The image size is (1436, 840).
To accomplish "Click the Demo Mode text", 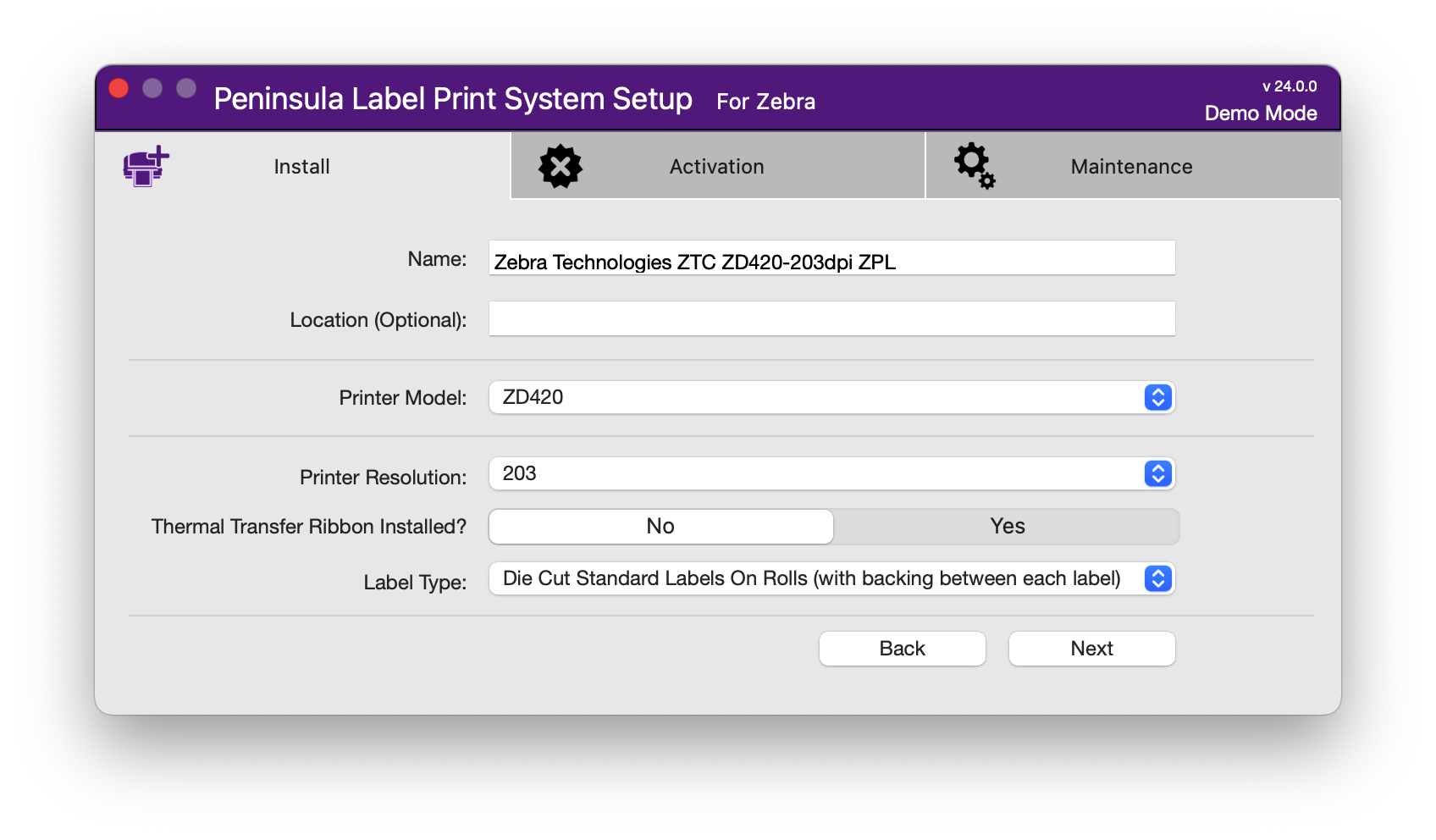I will pyautogui.click(x=1261, y=113).
